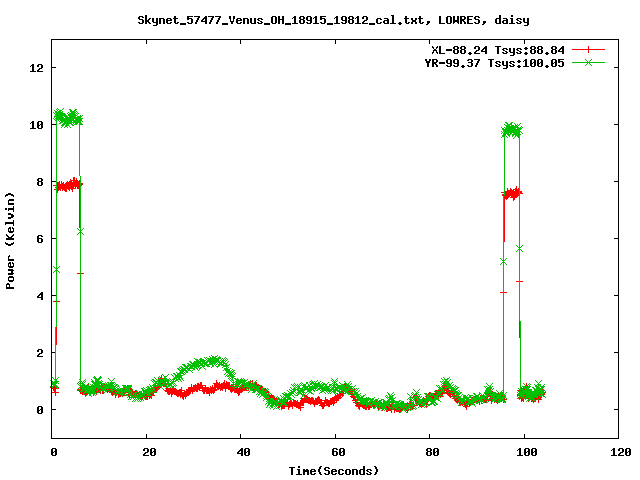Click the green calibration plateau near time 97 seconds
Screen dimensions: 640x480
511,130
